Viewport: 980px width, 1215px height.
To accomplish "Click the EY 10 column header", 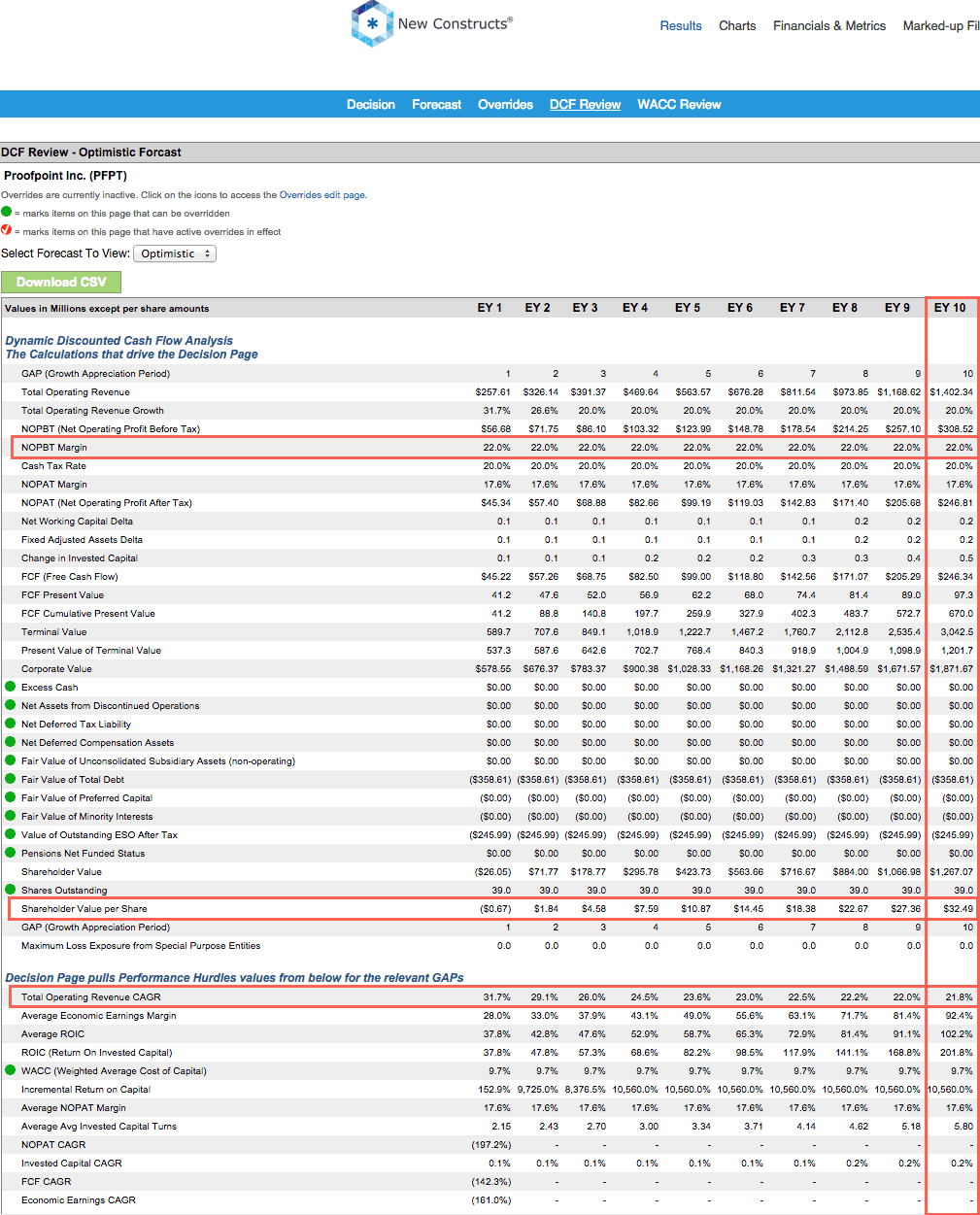I will coord(950,308).
